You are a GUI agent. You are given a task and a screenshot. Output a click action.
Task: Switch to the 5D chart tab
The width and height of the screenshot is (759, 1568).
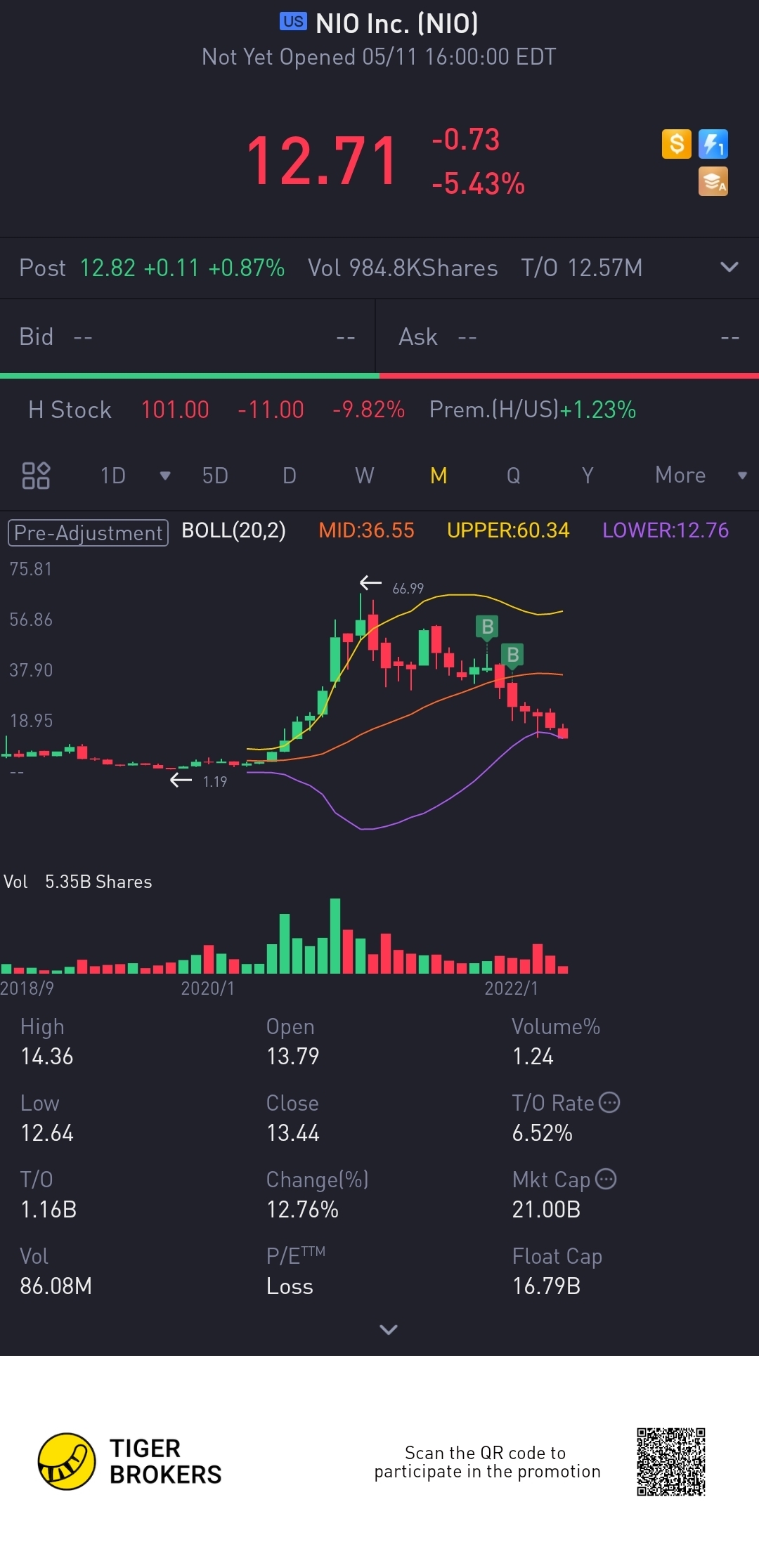click(215, 476)
